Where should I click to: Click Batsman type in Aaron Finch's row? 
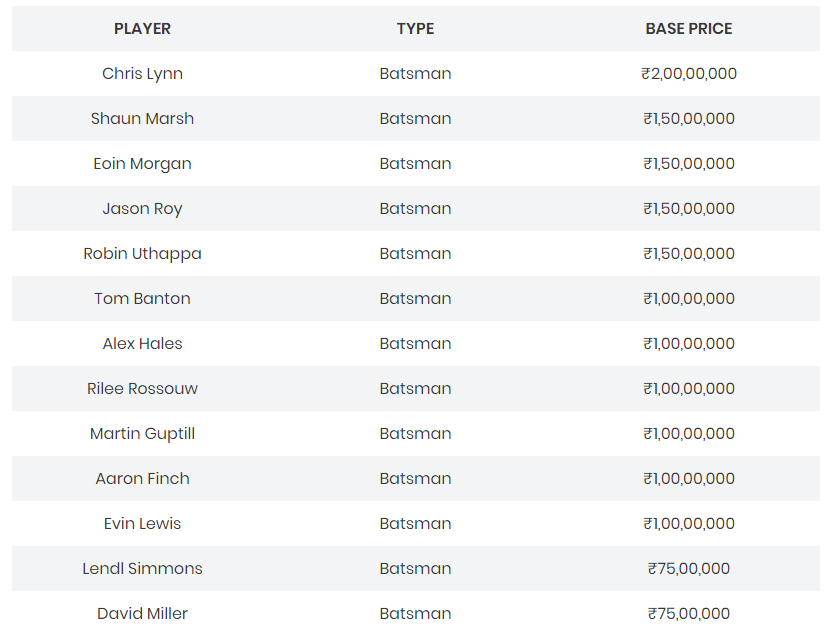(x=415, y=479)
